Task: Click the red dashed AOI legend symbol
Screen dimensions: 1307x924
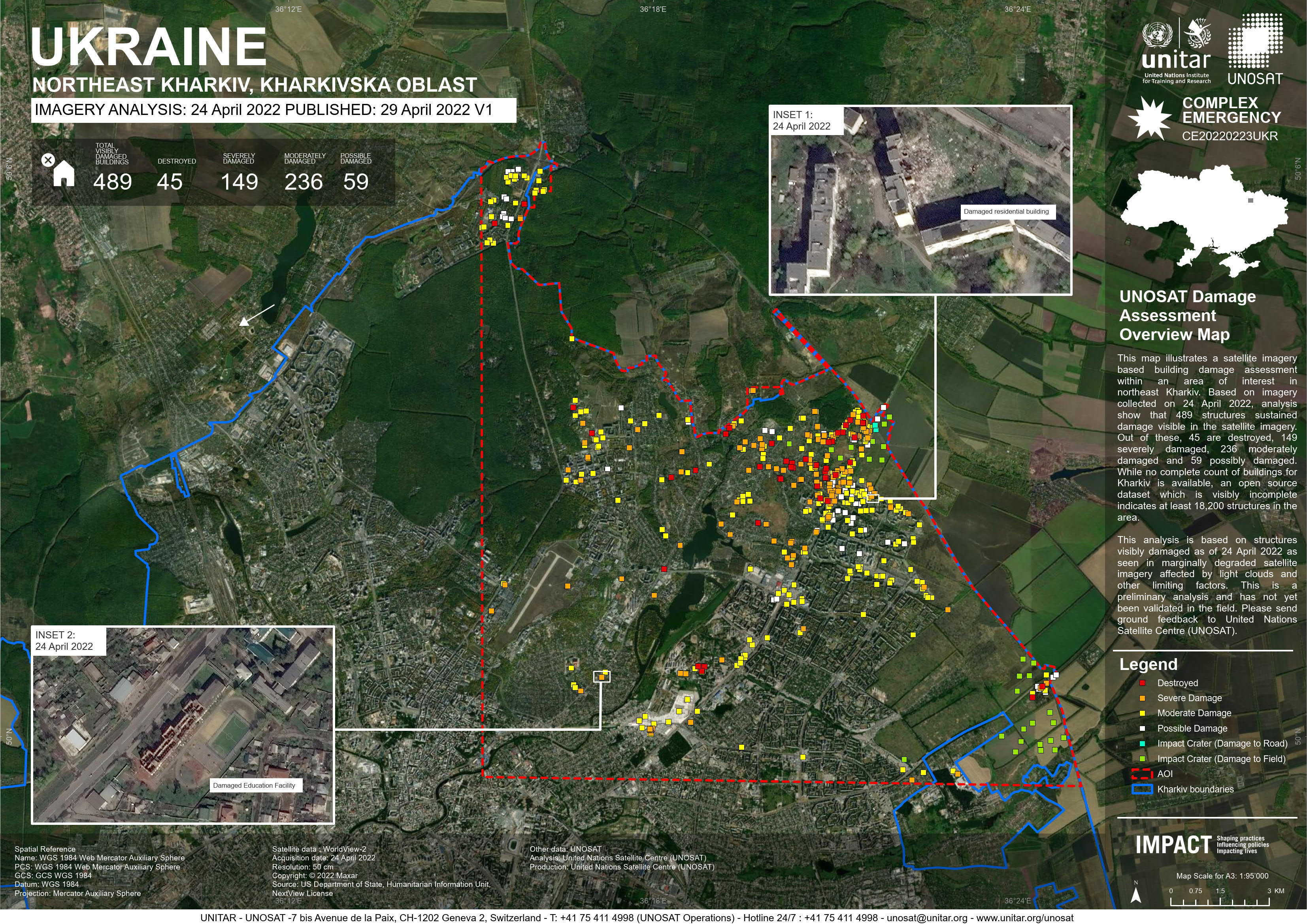Action: 1143,774
